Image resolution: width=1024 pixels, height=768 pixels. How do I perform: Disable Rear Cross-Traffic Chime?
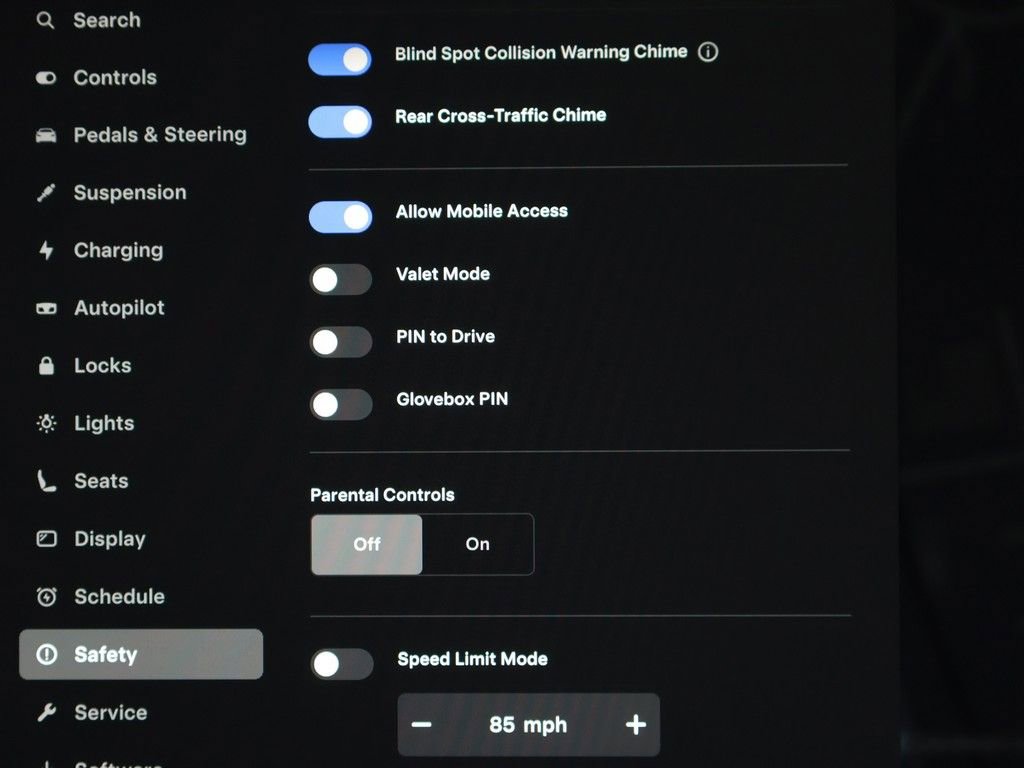click(340, 122)
